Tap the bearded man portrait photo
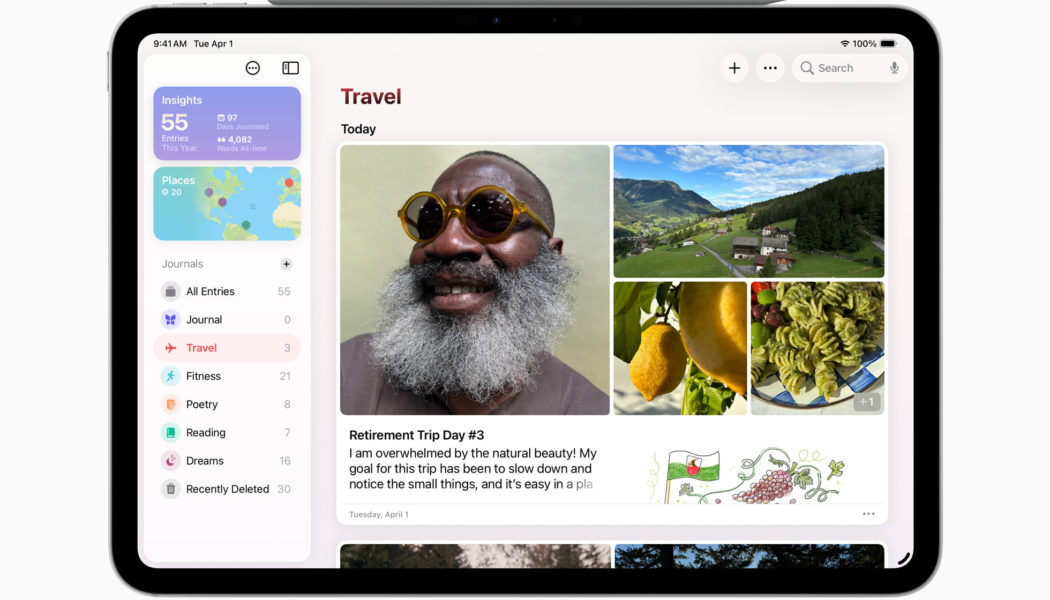 tap(475, 280)
